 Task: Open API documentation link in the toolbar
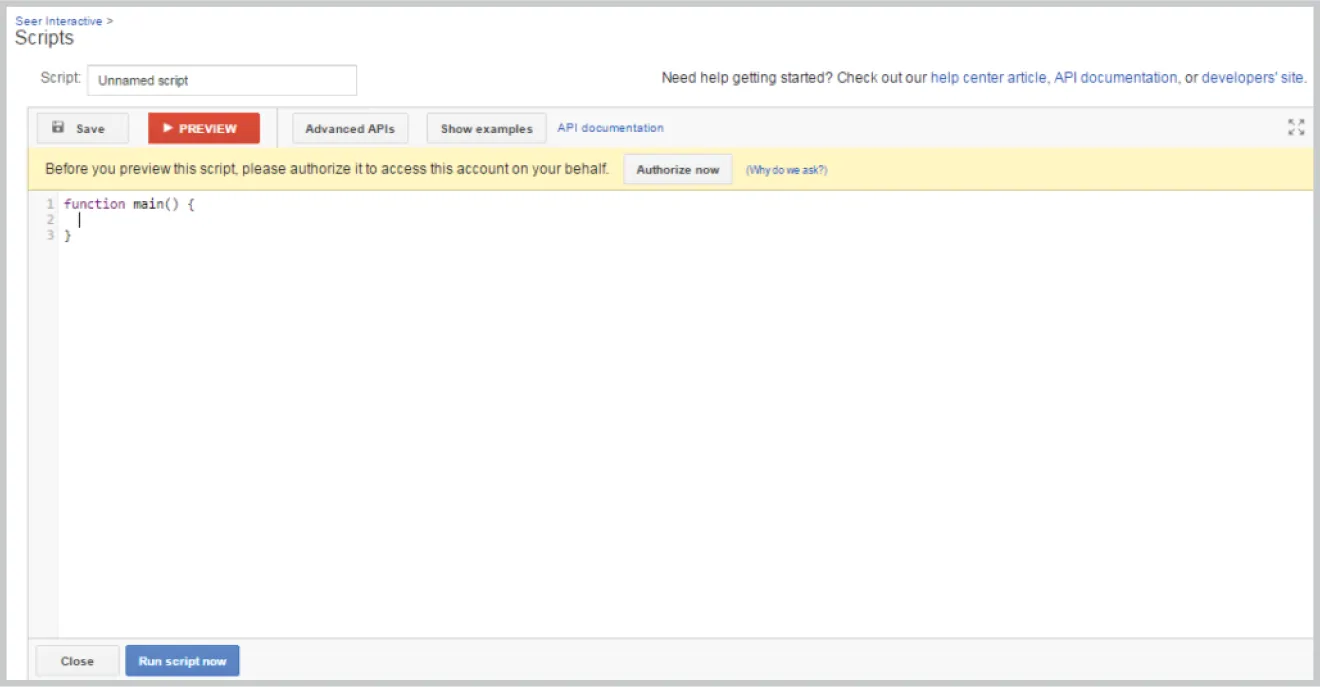pos(610,128)
